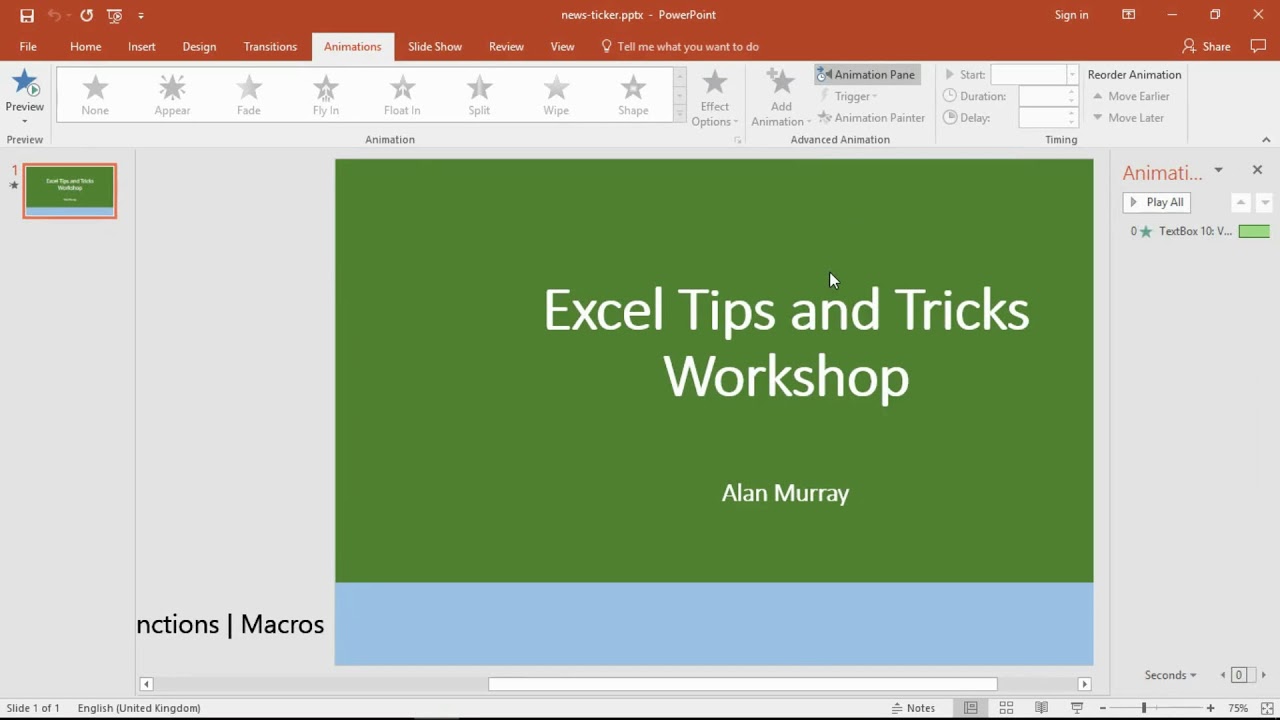The height and width of the screenshot is (720, 1280).
Task: Start slideshow from beginning icon in title bar
Action: tap(114, 15)
